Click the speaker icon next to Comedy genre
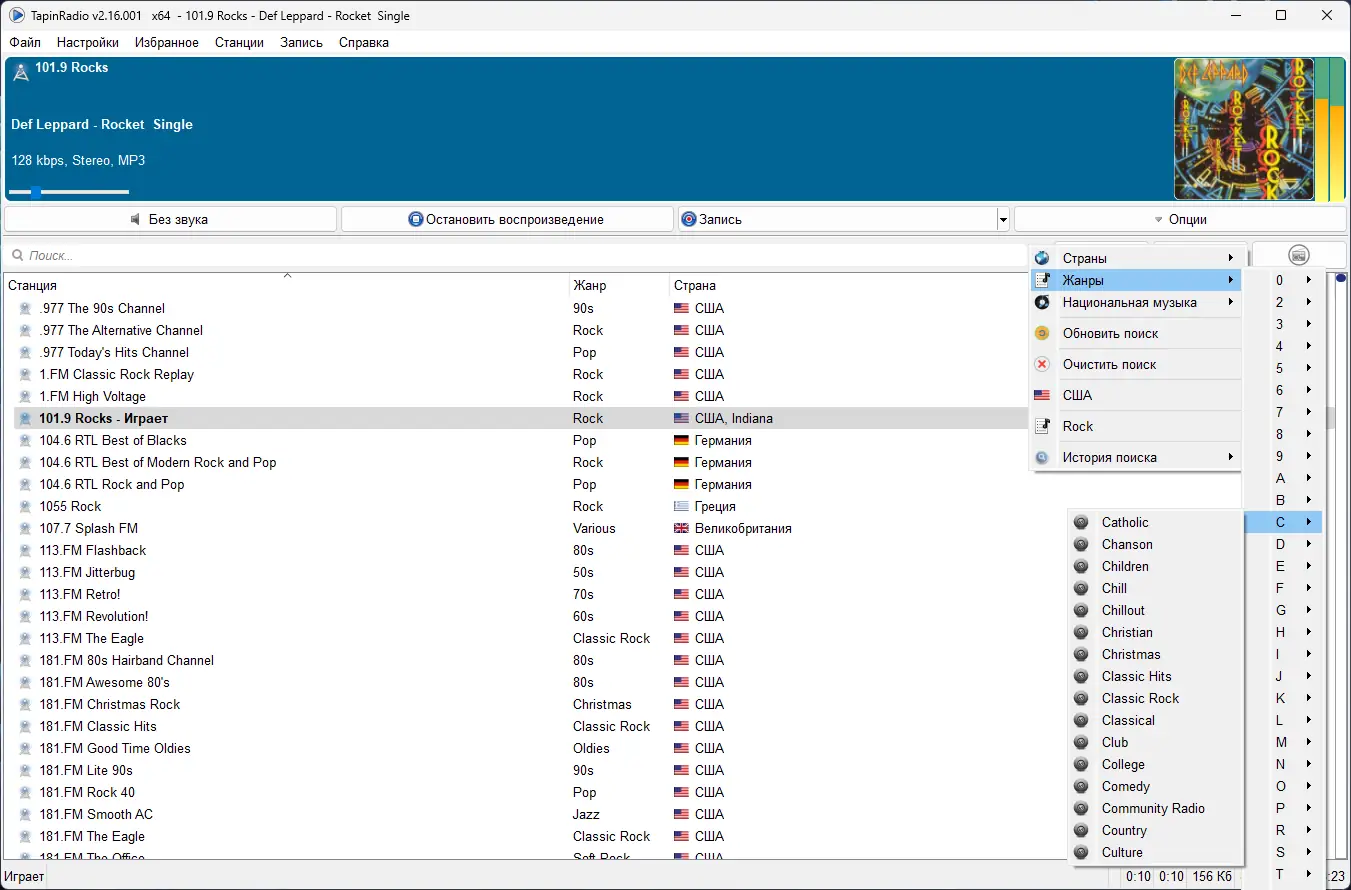Image resolution: width=1351 pixels, height=890 pixels. point(1081,786)
